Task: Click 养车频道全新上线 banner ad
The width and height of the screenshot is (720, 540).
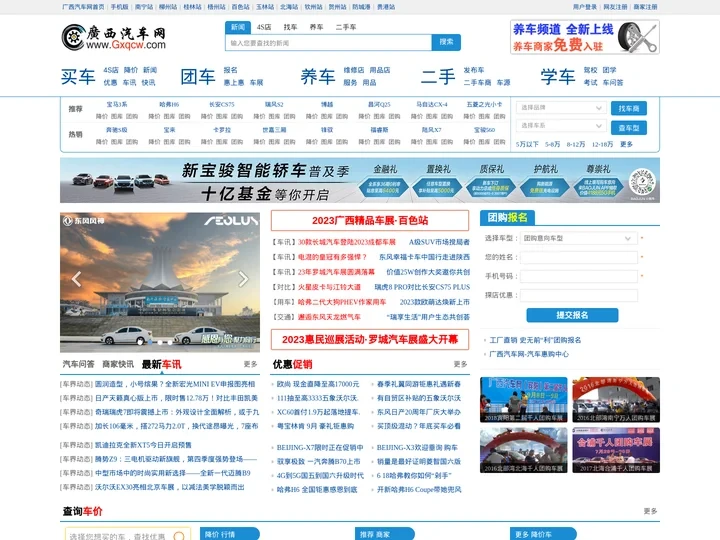Action: tap(585, 37)
